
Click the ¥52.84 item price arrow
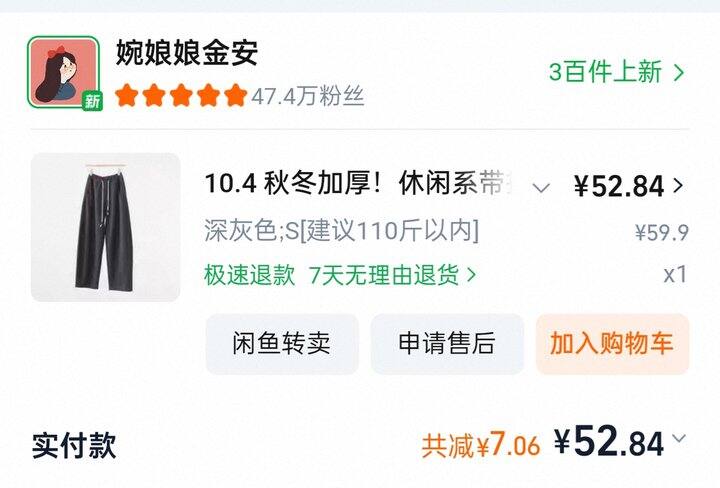click(678, 185)
